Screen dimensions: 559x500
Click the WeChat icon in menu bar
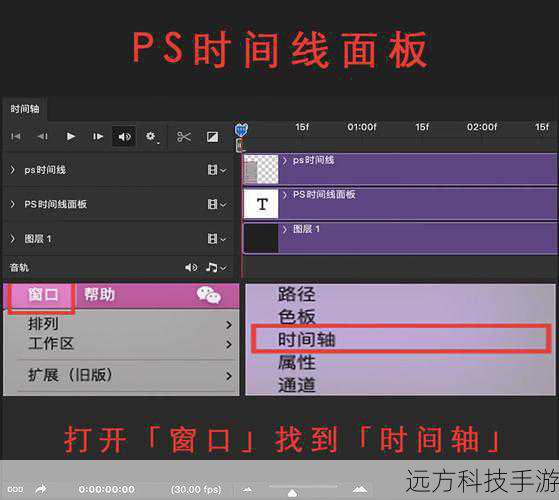pyautogui.click(x=209, y=295)
